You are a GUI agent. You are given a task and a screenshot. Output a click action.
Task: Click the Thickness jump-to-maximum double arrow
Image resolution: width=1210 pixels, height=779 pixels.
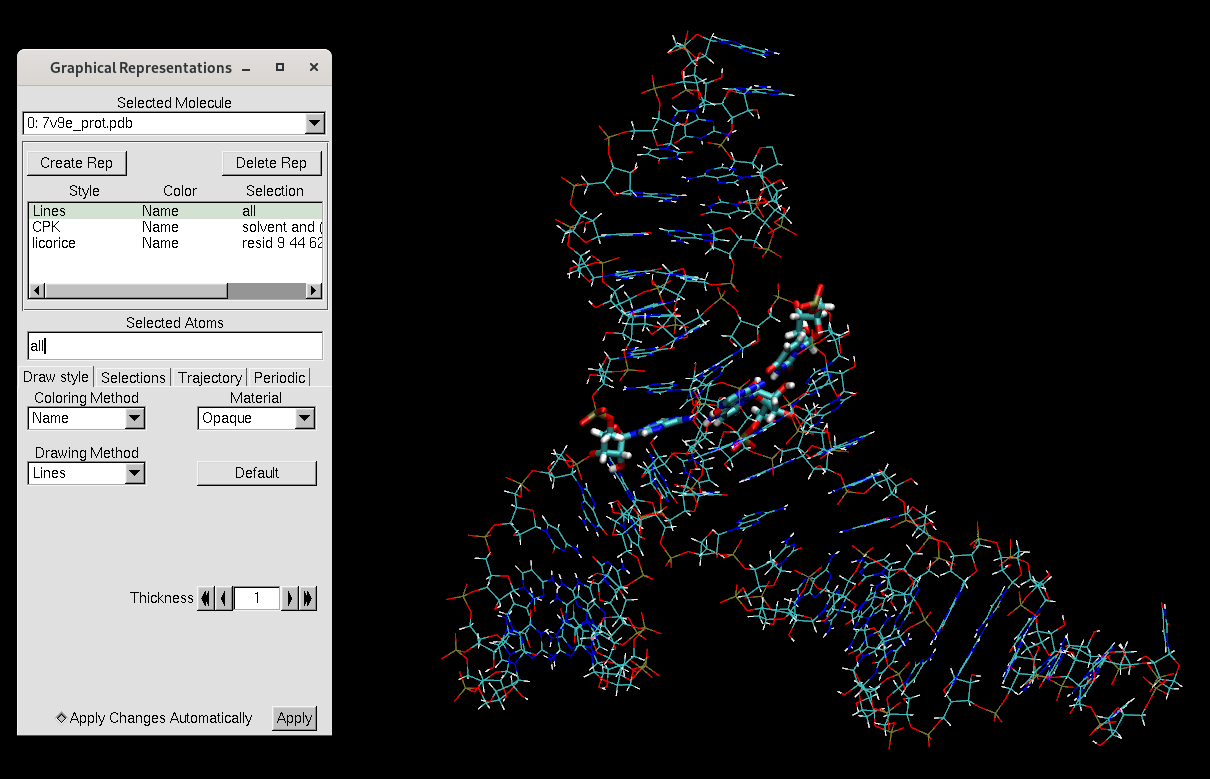(308, 598)
